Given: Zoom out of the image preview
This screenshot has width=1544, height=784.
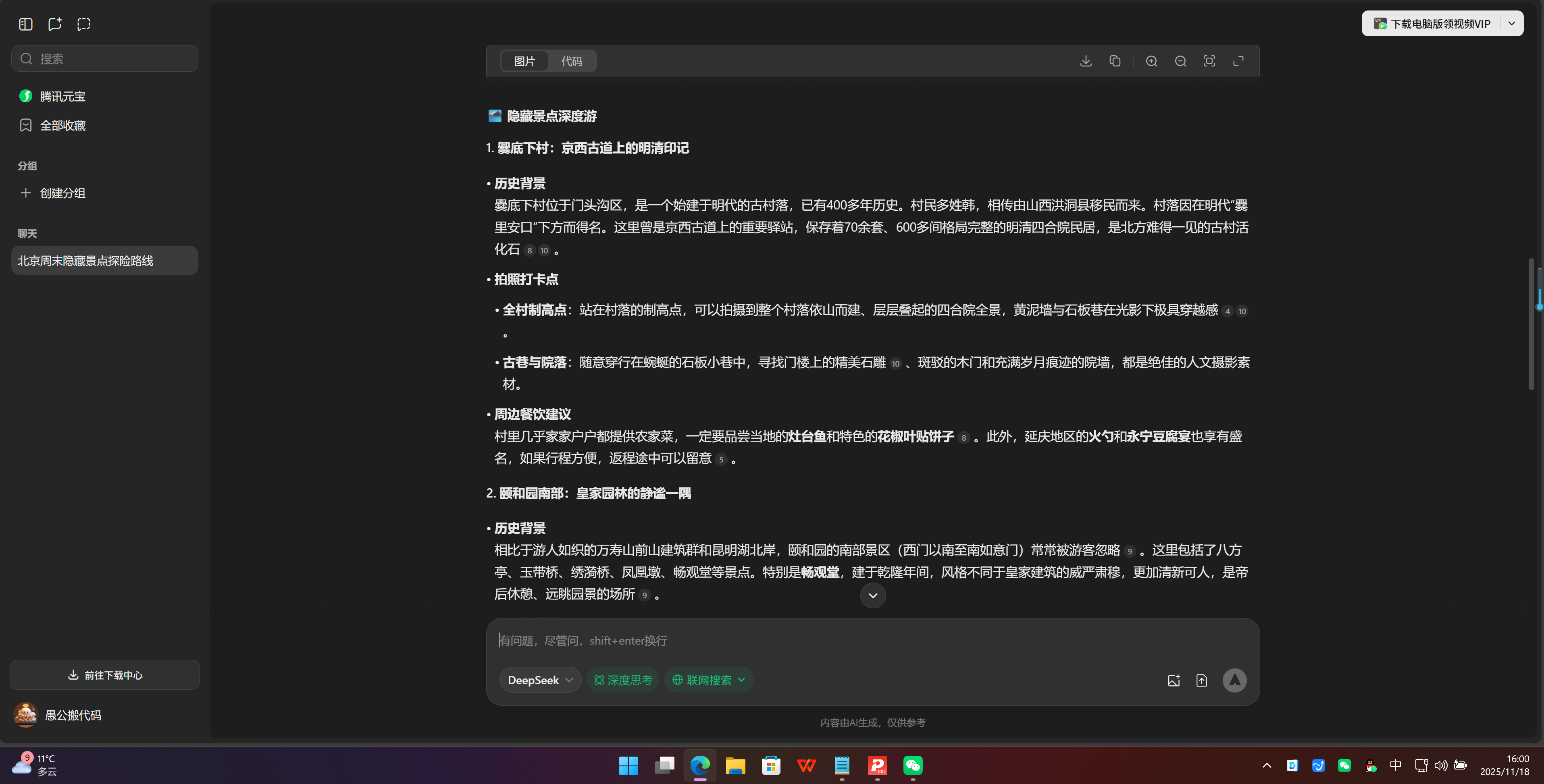Looking at the screenshot, I should [1180, 60].
